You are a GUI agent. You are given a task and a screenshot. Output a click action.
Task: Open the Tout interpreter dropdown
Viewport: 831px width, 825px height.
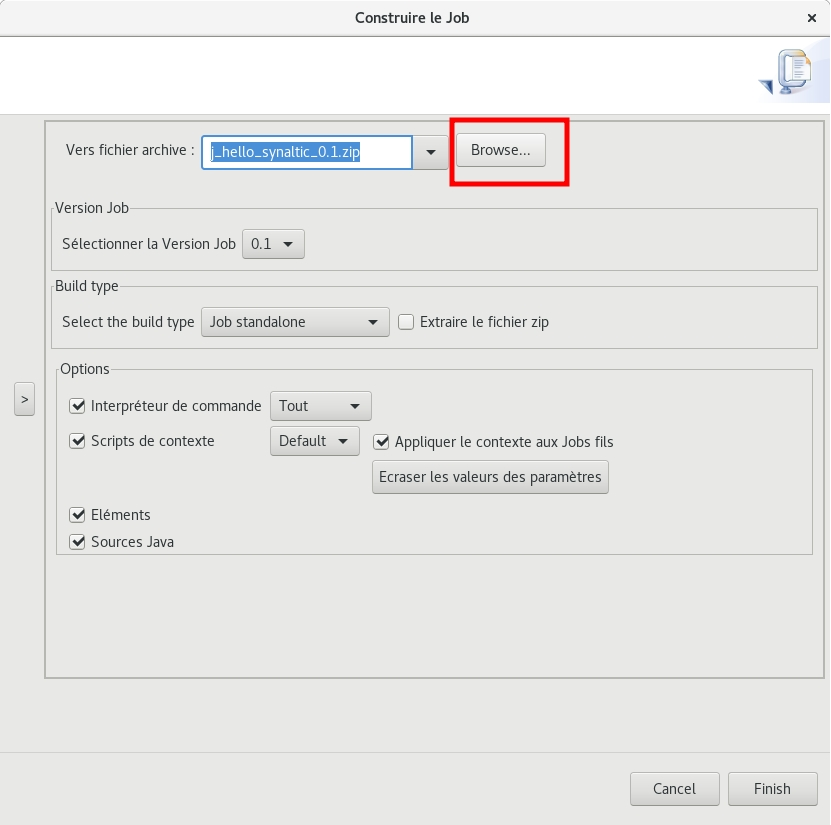tap(320, 406)
